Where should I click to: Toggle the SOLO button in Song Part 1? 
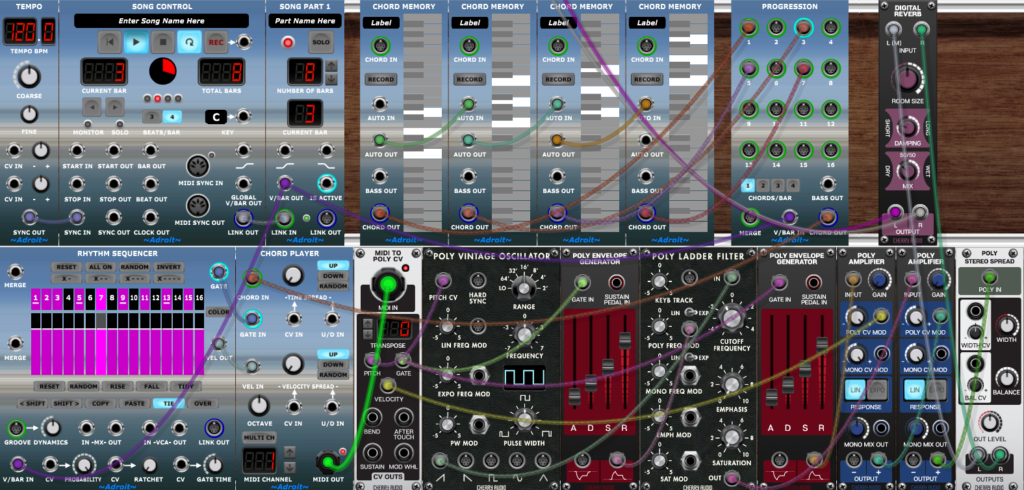pyautogui.click(x=320, y=42)
